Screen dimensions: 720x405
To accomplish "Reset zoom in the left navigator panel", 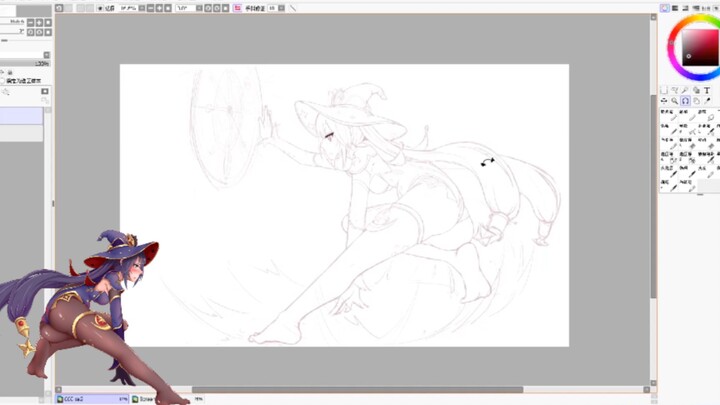I will pos(48,22).
